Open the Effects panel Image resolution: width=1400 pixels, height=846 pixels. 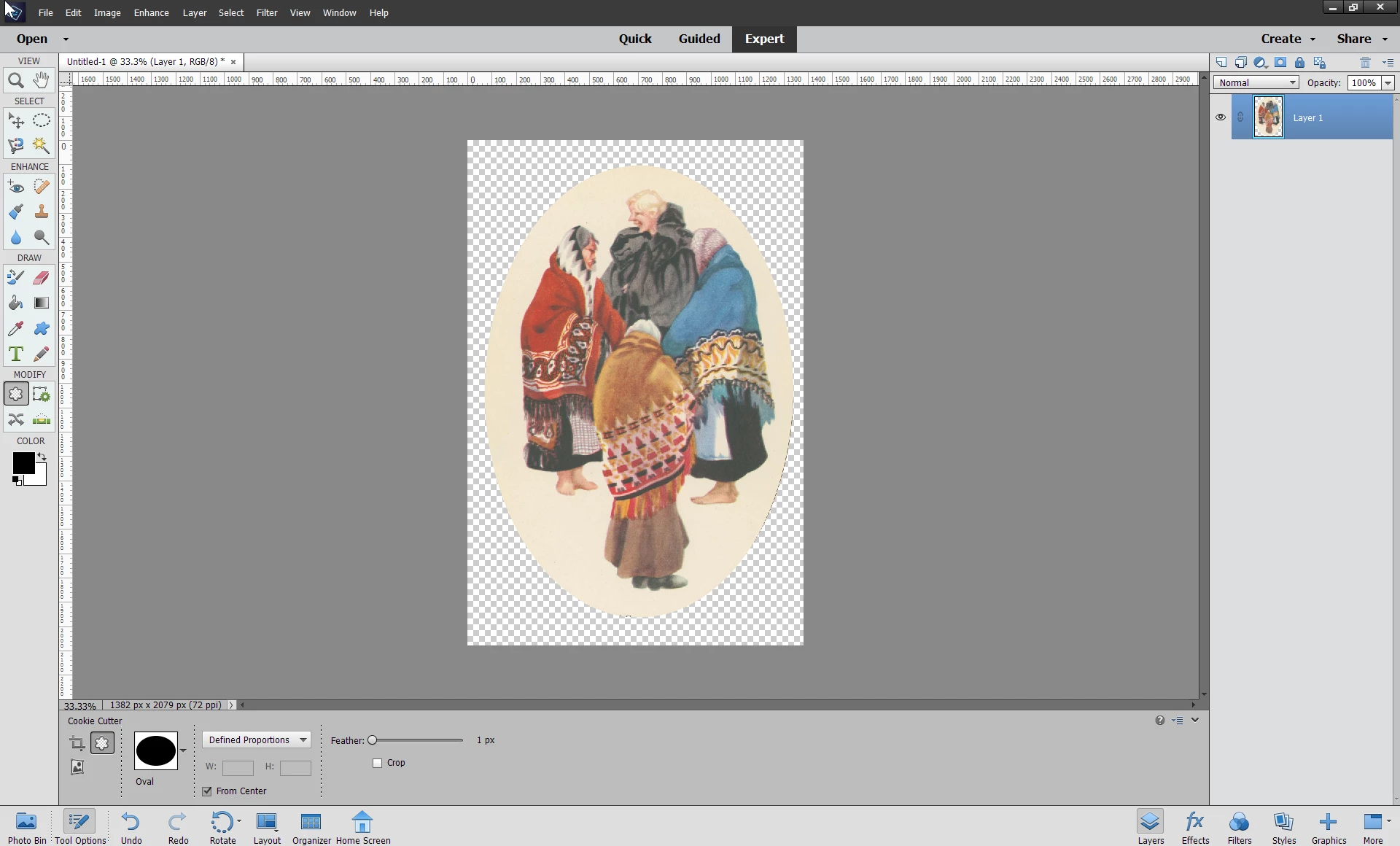tap(1195, 828)
